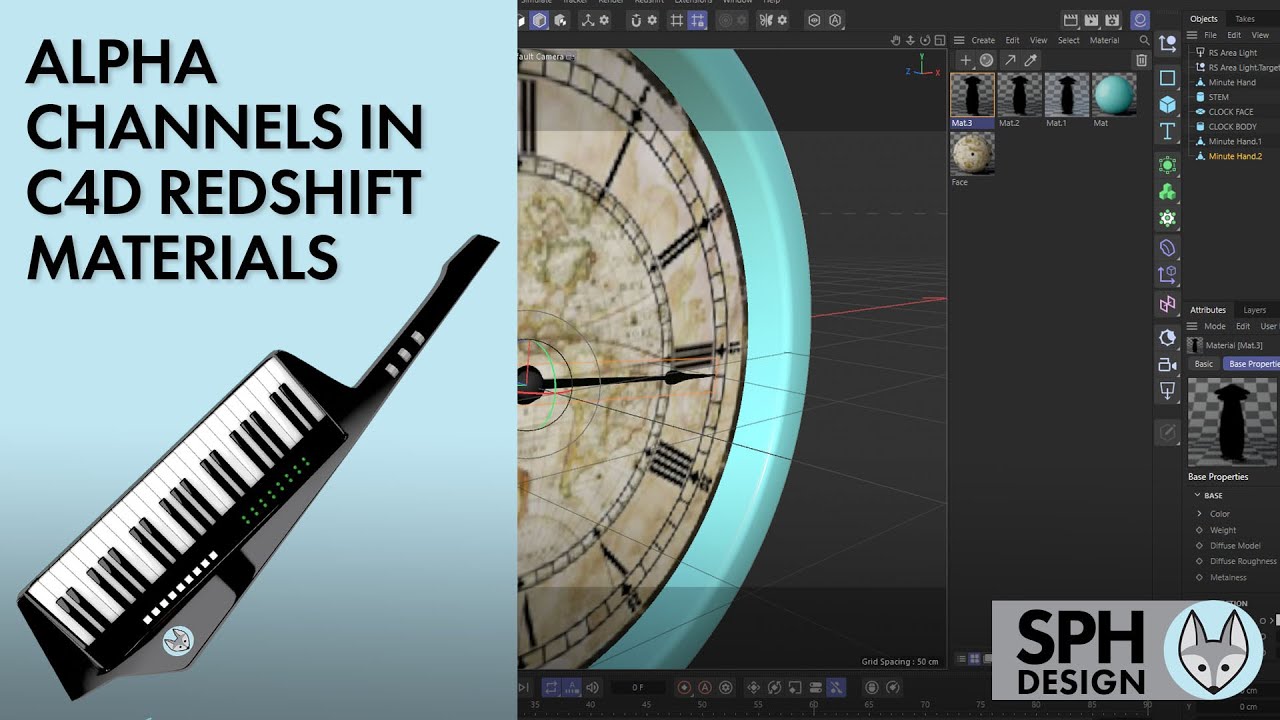Click the purple Redshift circle icon
The width and height of the screenshot is (1280, 720).
click(x=1139, y=20)
